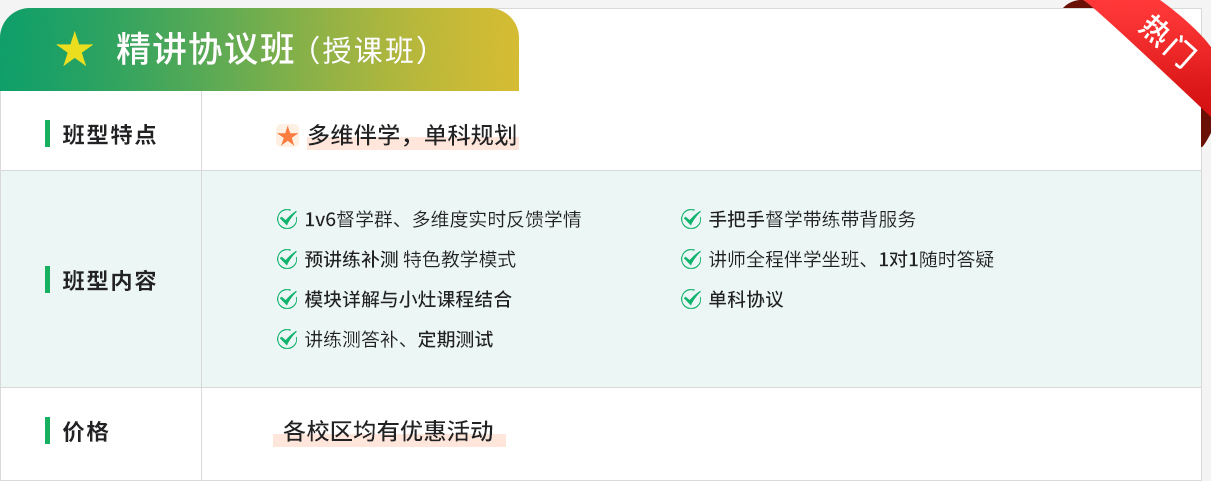1211x481 pixels.
Task: Click the 价格 row label
Action: click(x=86, y=431)
